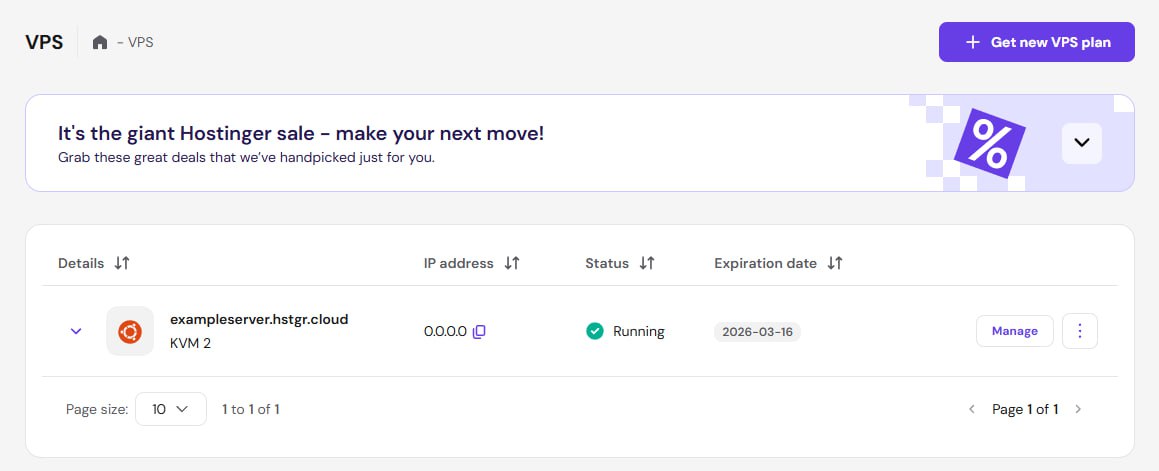This screenshot has width=1159, height=471.
Task: Sort by Expiration date column arrows
Action: 835,263
